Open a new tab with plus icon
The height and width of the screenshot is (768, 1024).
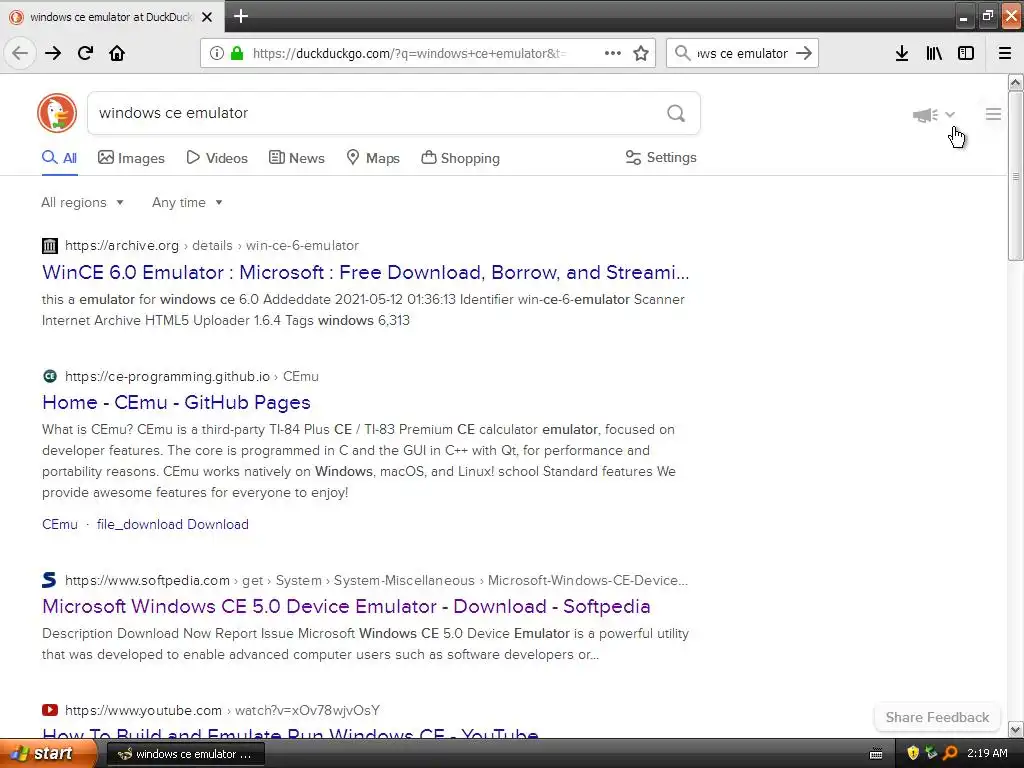[241, 16]
